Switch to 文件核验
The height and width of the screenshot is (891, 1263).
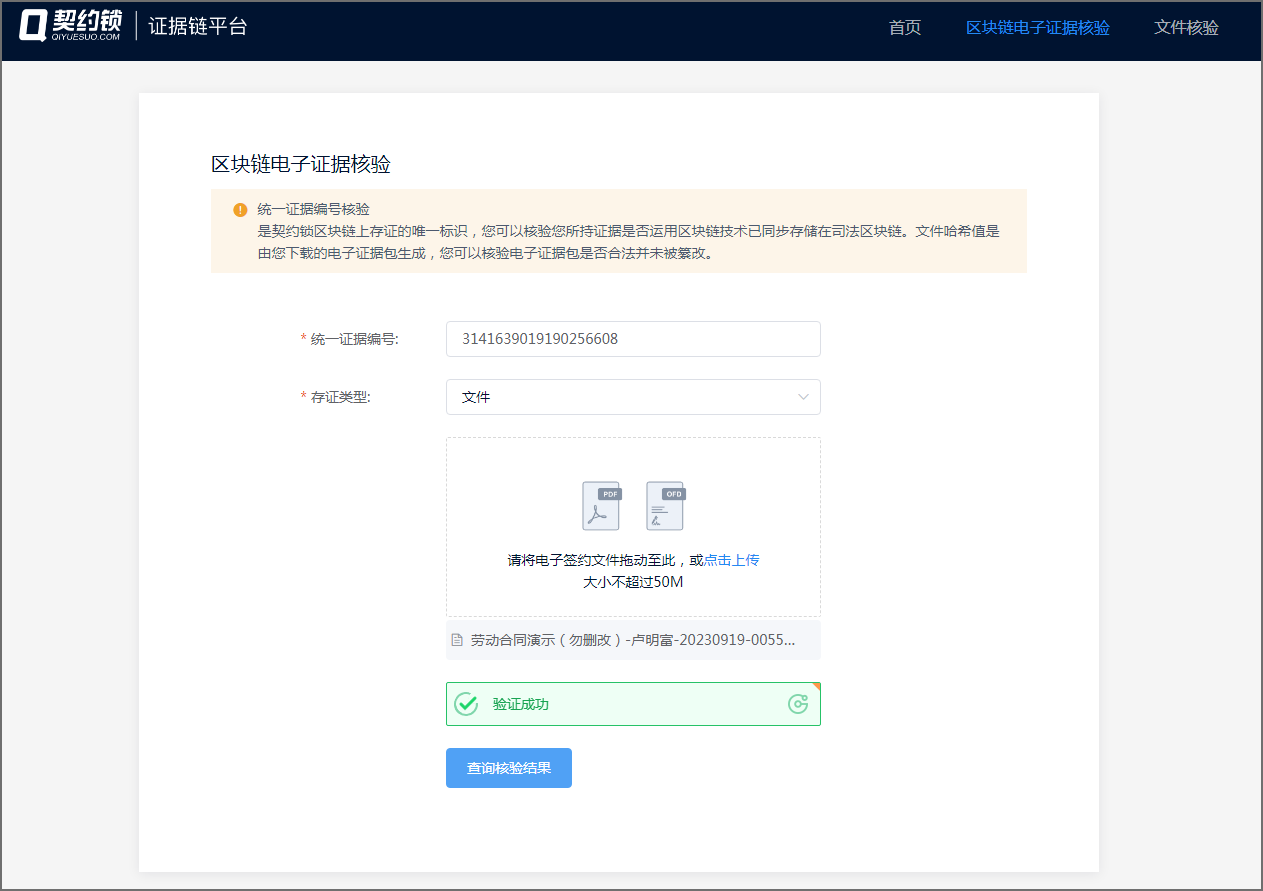[x=1186, y=28]
